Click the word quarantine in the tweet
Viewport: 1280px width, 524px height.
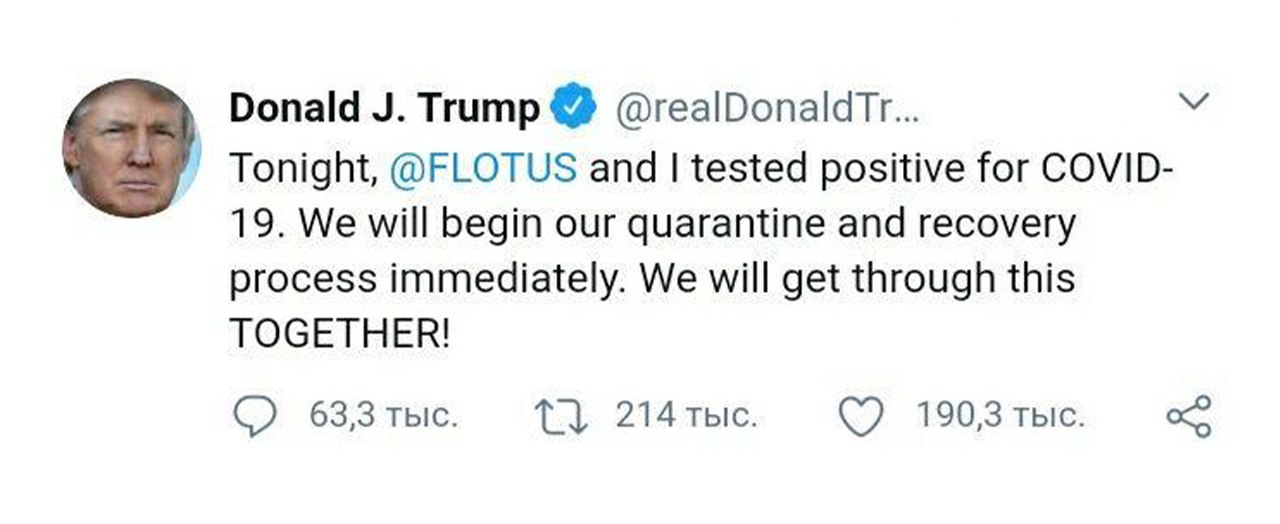click(718, 224)
